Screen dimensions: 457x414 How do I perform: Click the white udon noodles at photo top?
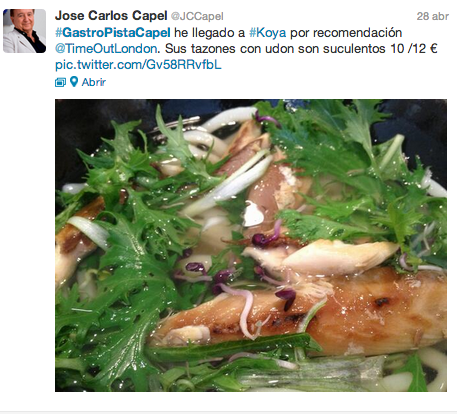230,118
